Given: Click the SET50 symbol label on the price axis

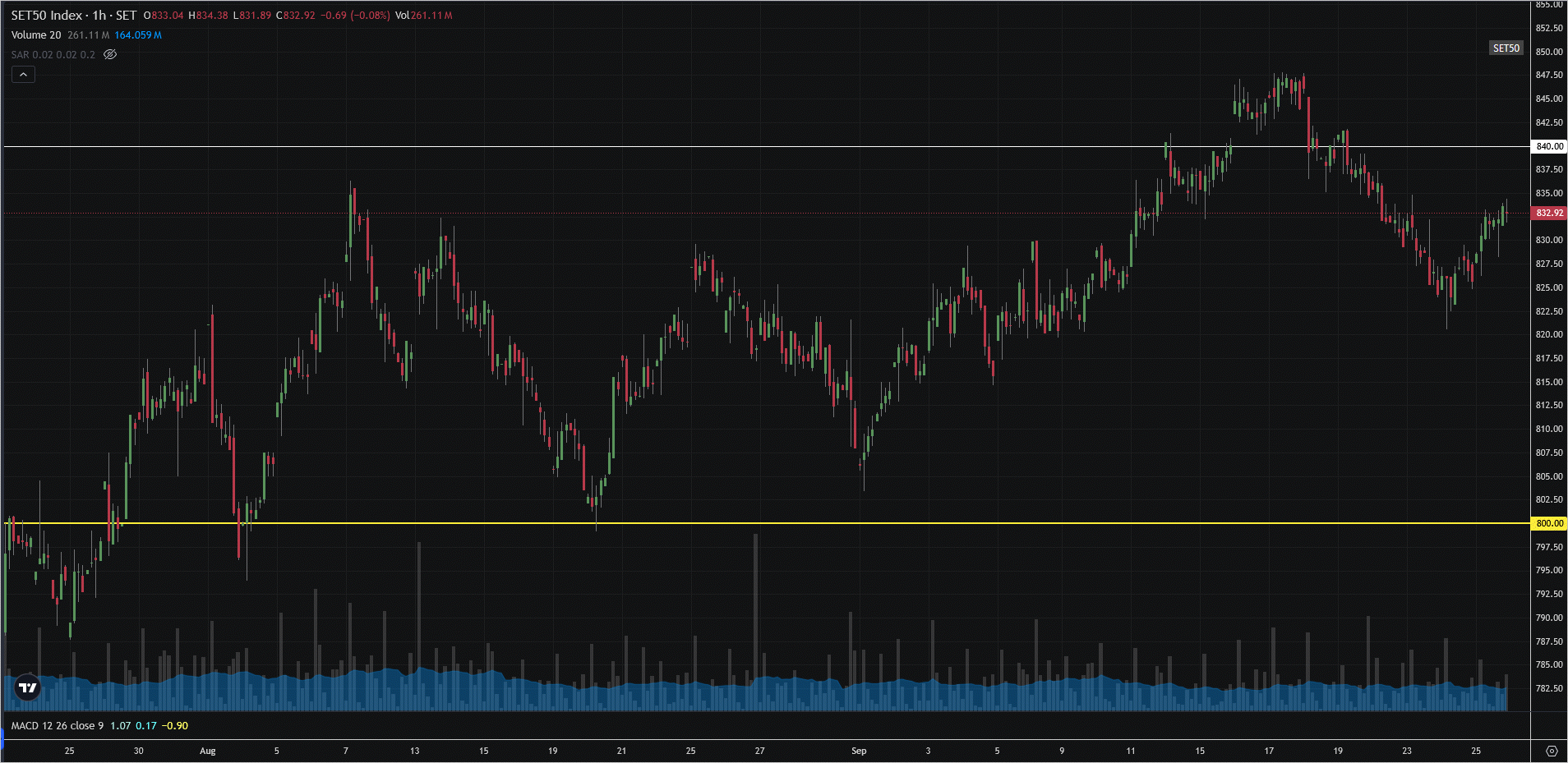Looking at the screenshot, I should click(x=1506, y=48).
